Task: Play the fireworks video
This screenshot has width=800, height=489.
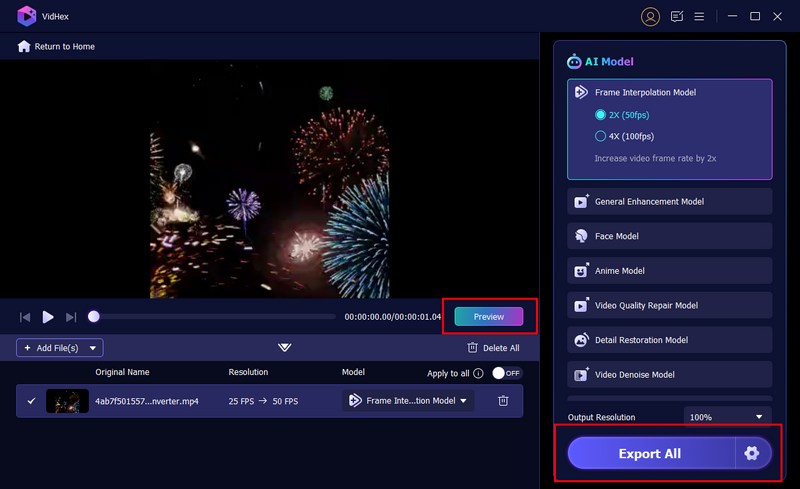Action: coord(48,317)
